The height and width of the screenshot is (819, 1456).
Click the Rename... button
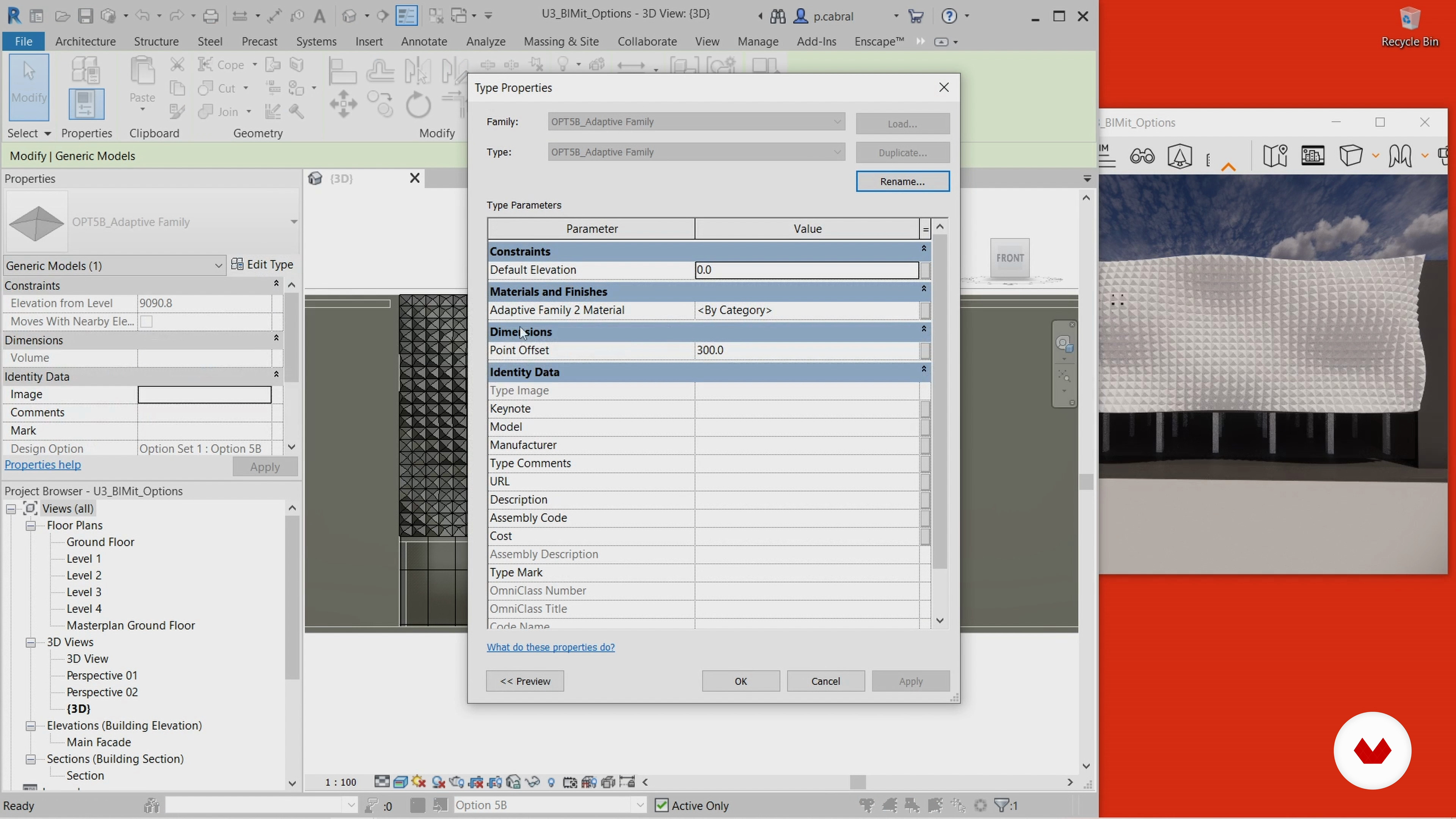click(x=902, y=182)
